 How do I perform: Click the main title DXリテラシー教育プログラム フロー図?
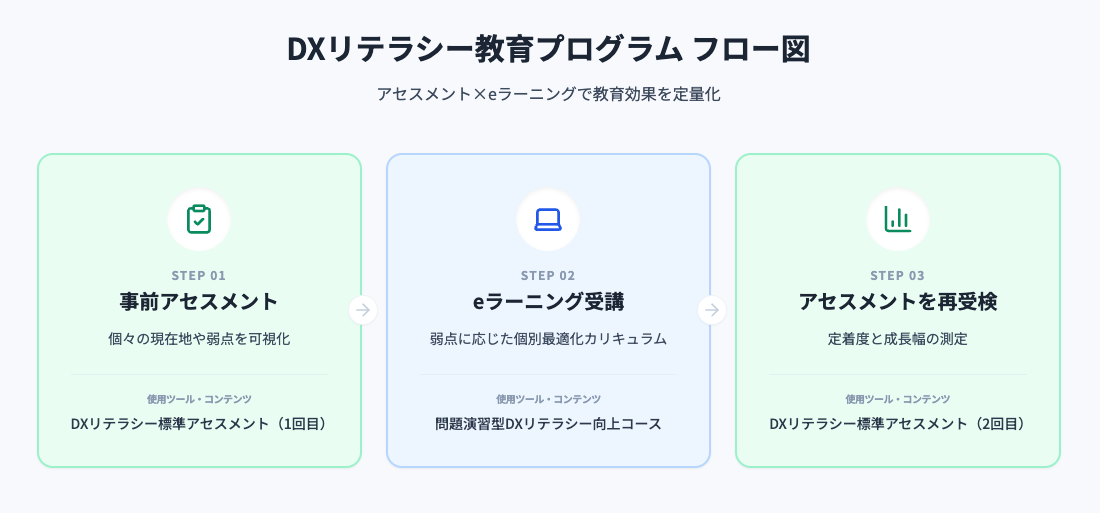548,50
